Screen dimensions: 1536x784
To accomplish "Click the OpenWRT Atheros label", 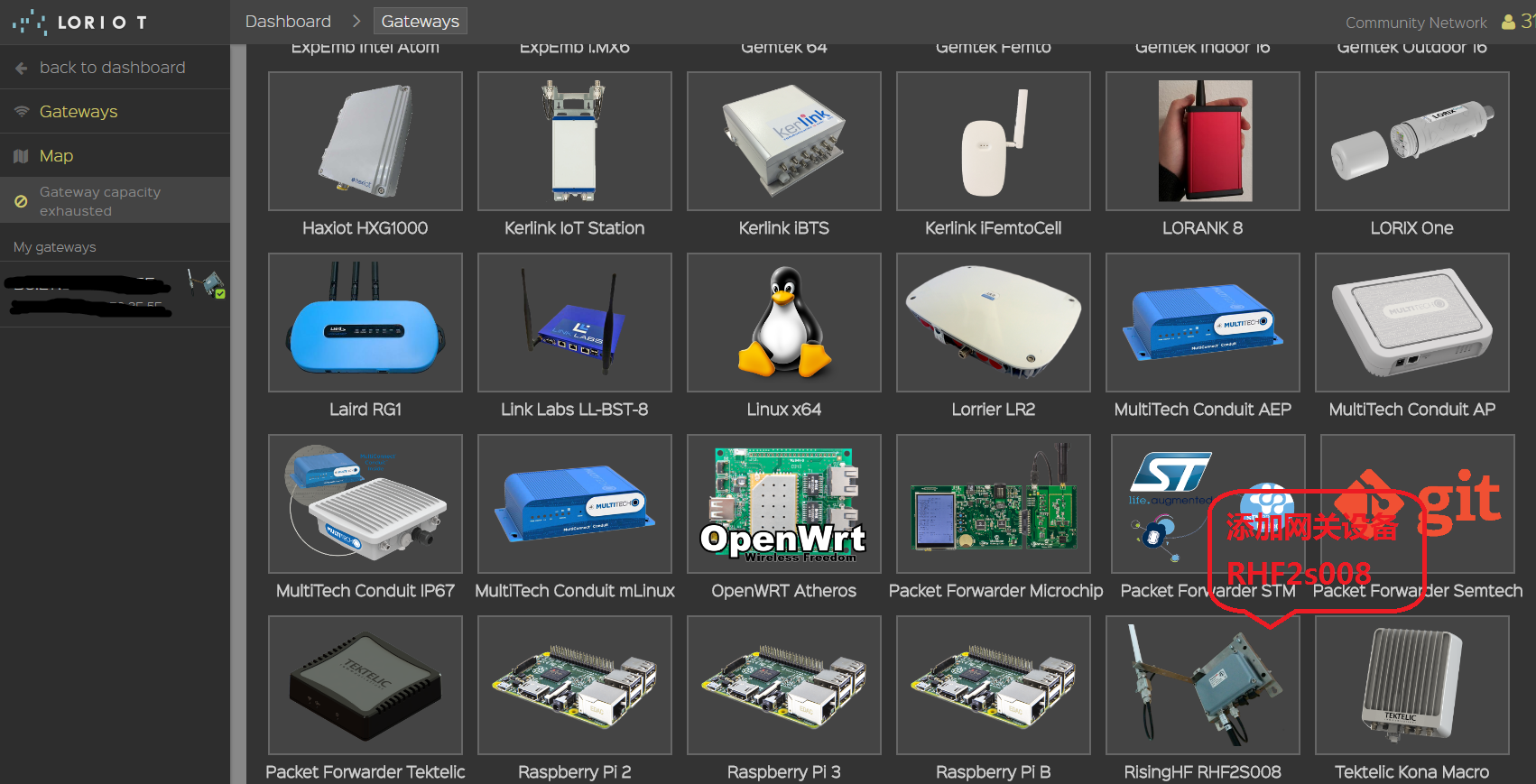I will [x=784, y=591].
